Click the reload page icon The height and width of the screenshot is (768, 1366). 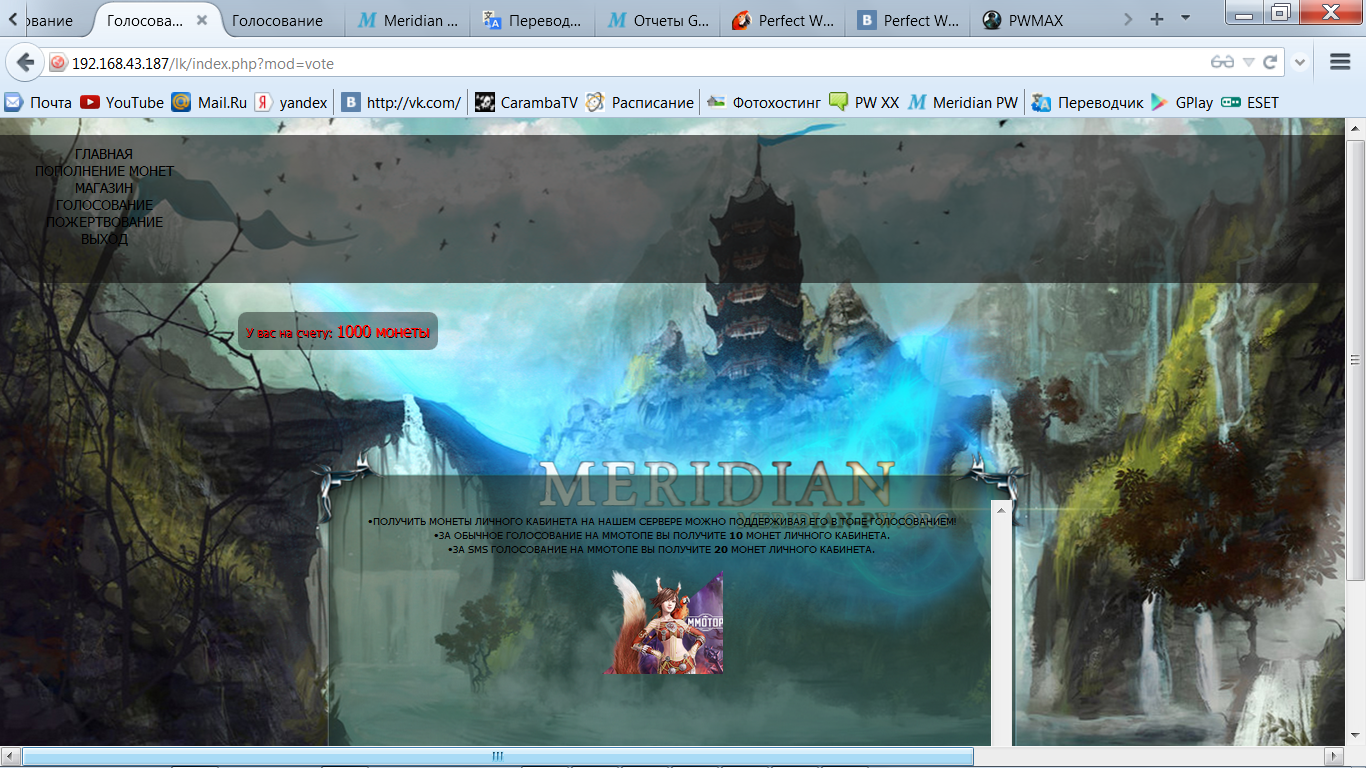1270,63
